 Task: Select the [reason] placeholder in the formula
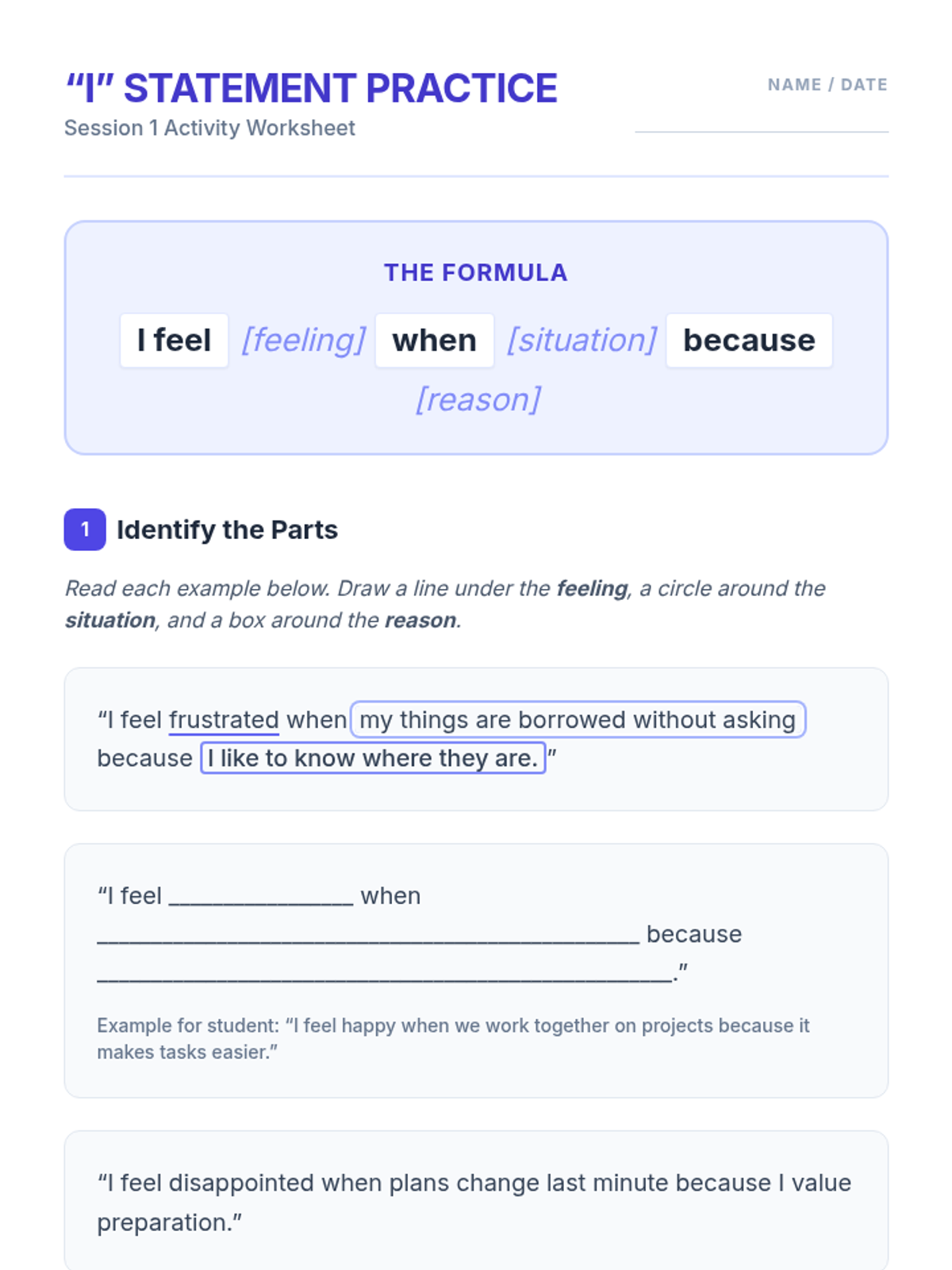[x=478, y=399]
